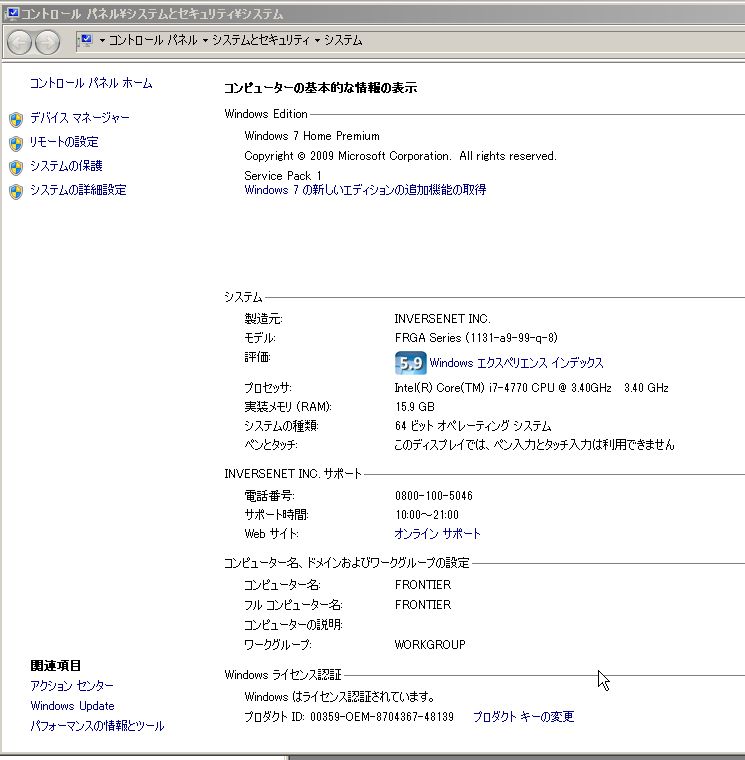Image resolution: width=745 pixels, height=760 pixels.
Task: Click the Service Pack 1 text
Action: pos(283,176)
